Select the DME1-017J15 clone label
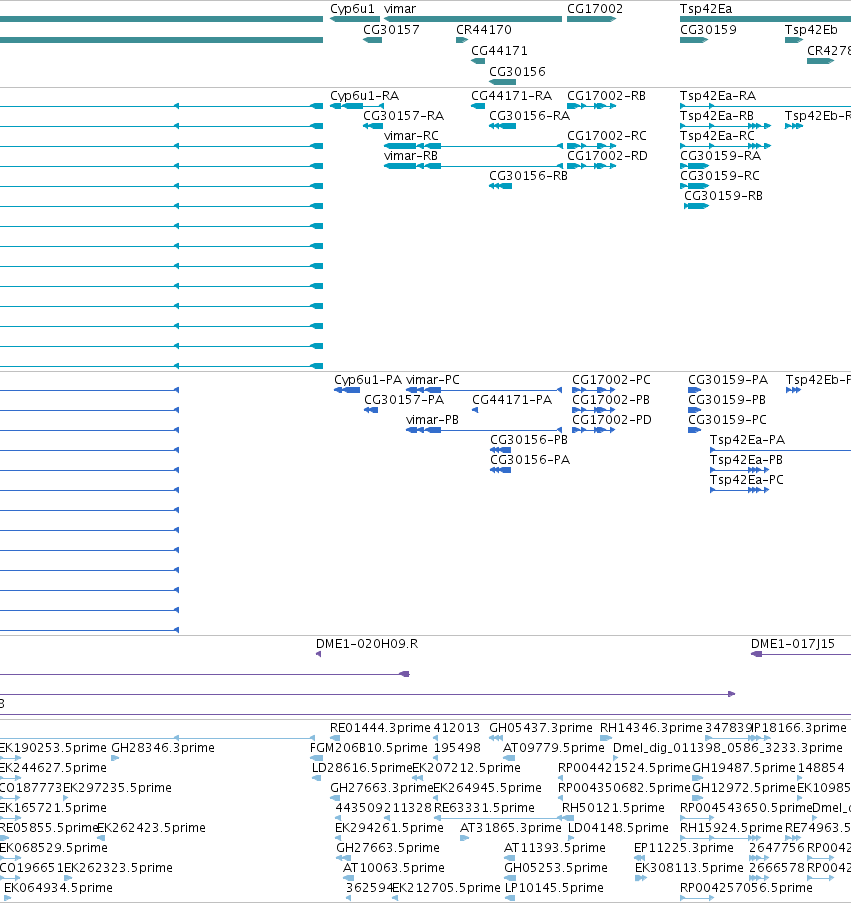Image resolution: width=851 pixels, height=903 pixels. point(793,644)
